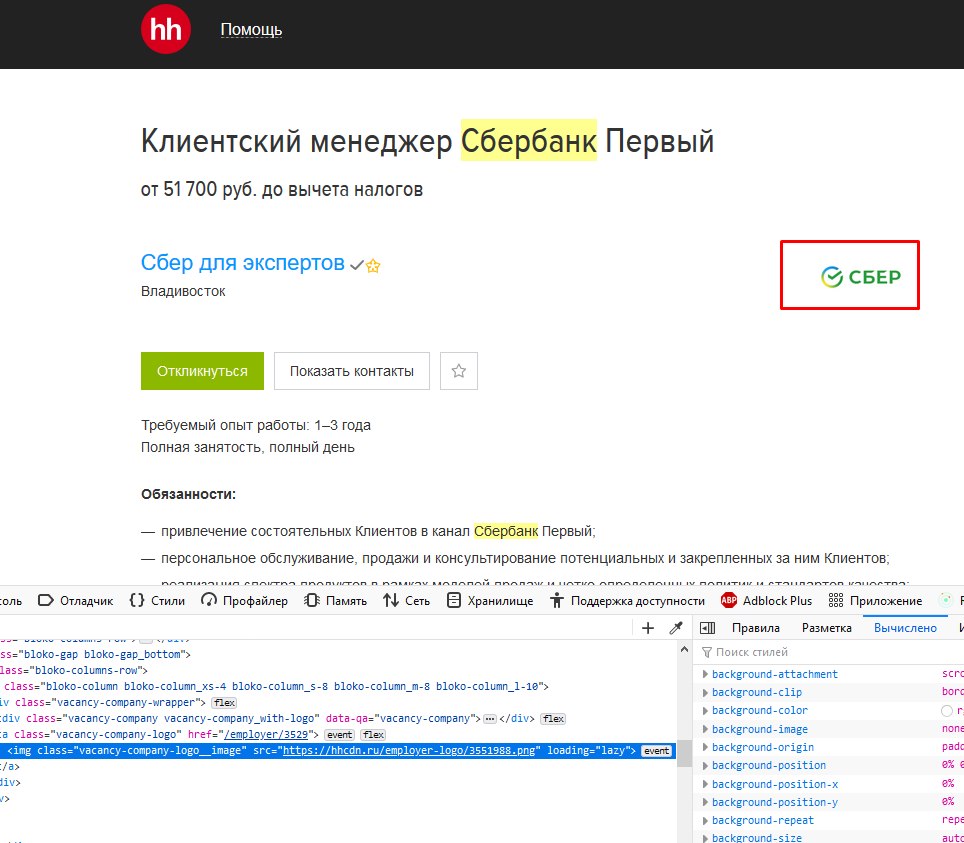Click the flex badge on vacancy-company-logo anchor
The image size is (964, 843).
point(373,734)
